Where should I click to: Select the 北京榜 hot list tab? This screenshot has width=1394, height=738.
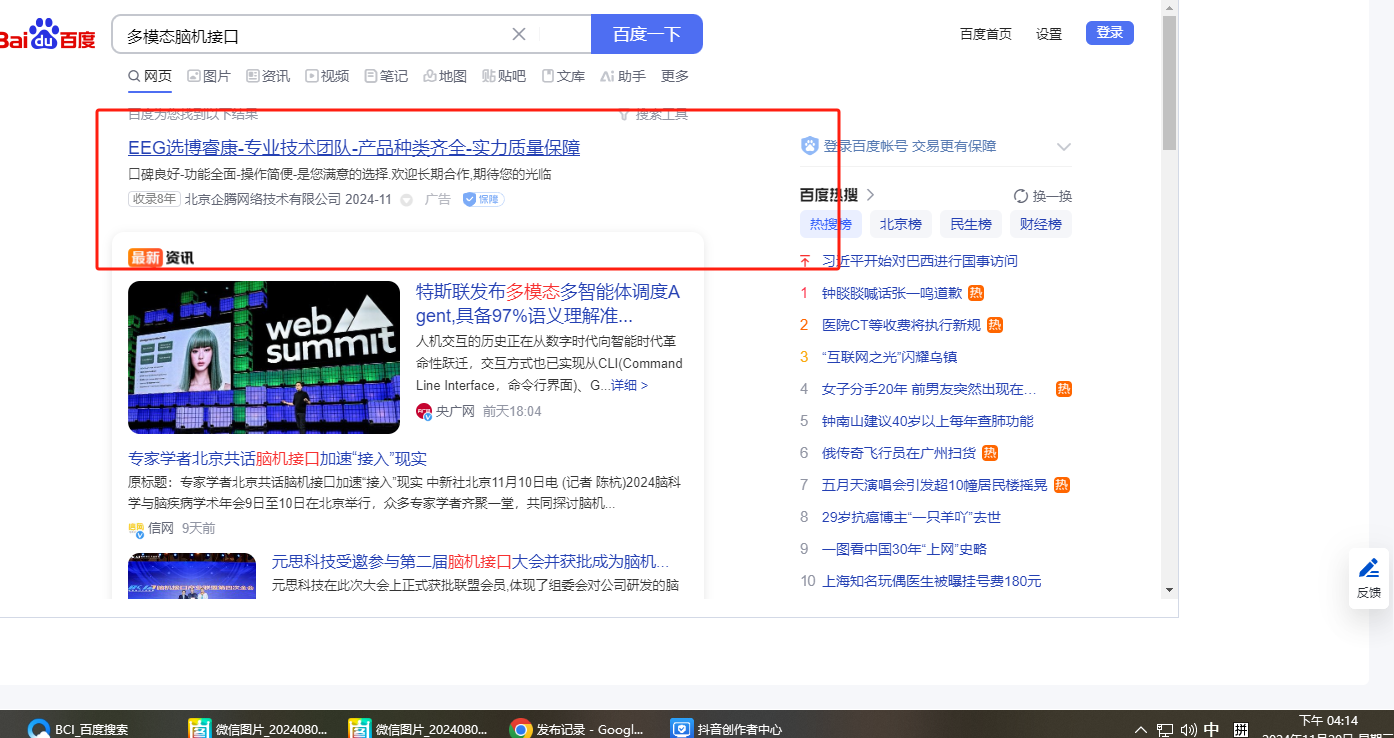click(x=900, y=224)
